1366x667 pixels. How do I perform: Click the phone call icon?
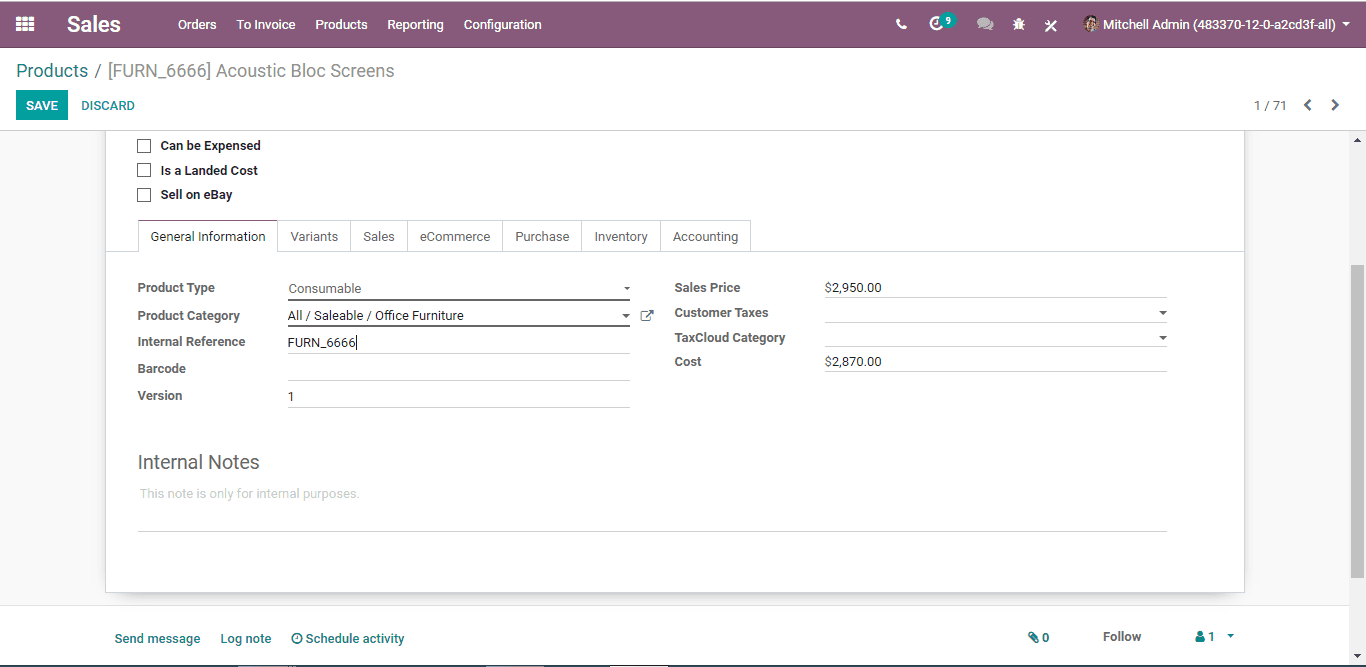pyautogui.click(x=901, y=24)
